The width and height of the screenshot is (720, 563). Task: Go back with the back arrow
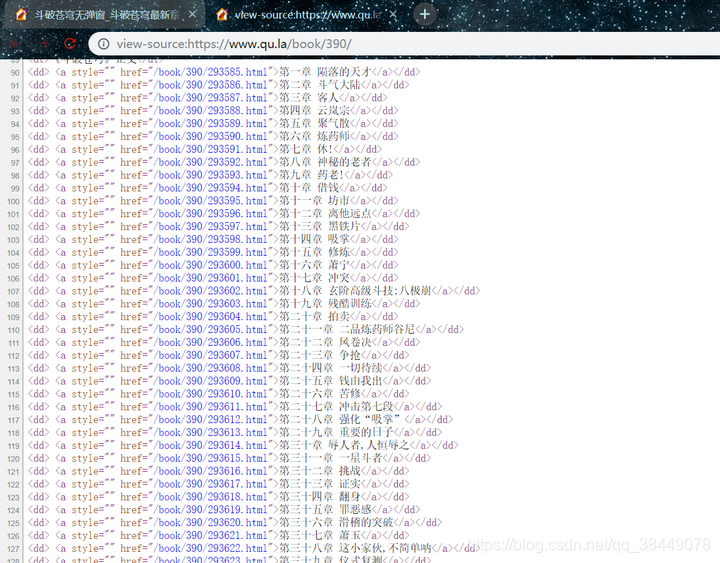coord(16,44)
